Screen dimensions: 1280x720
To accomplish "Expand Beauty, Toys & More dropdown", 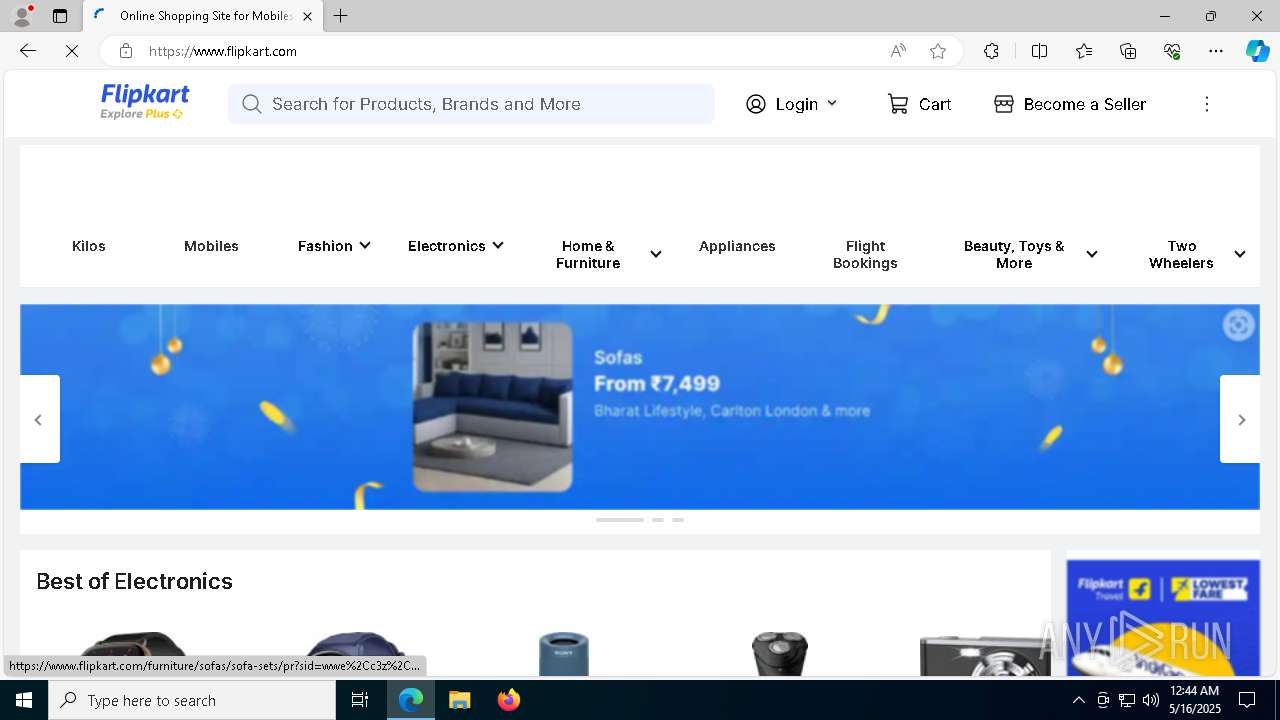I will point(1030,254).
